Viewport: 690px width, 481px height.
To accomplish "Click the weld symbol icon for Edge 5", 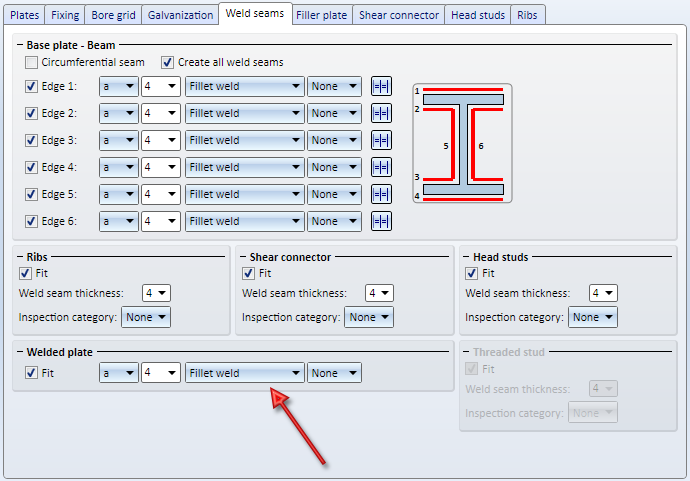I will [381, 194].
